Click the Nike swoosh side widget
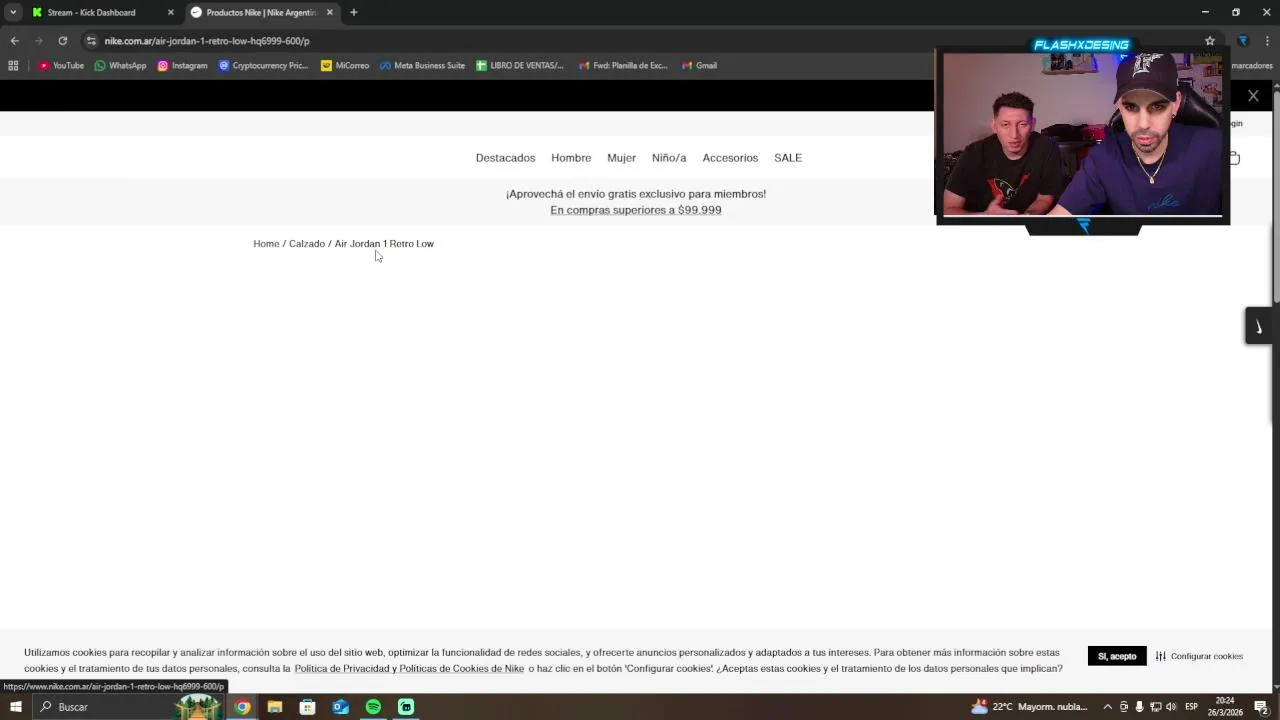The width and height of the screenshot is (1280, 720). click(1259, 327)
